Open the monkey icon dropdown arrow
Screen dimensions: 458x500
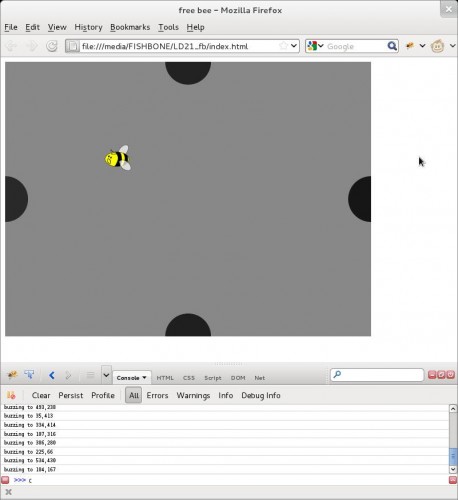pos(452,46)
